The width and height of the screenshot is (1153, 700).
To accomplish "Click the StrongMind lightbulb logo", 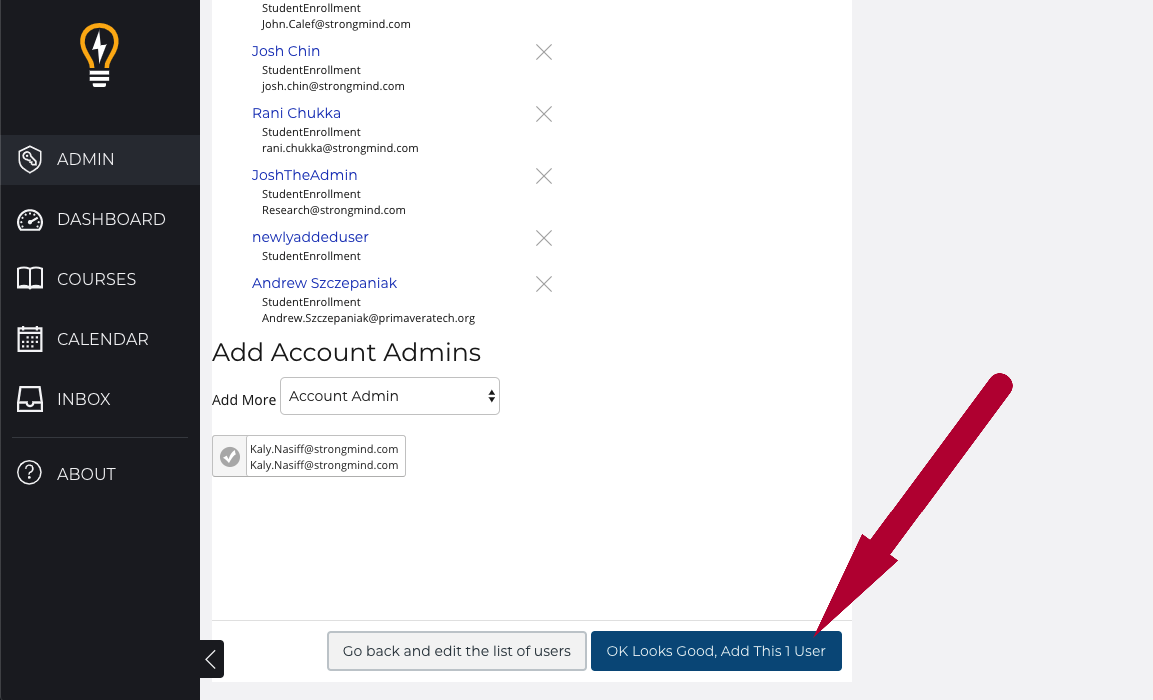I will tap(99, 56).
